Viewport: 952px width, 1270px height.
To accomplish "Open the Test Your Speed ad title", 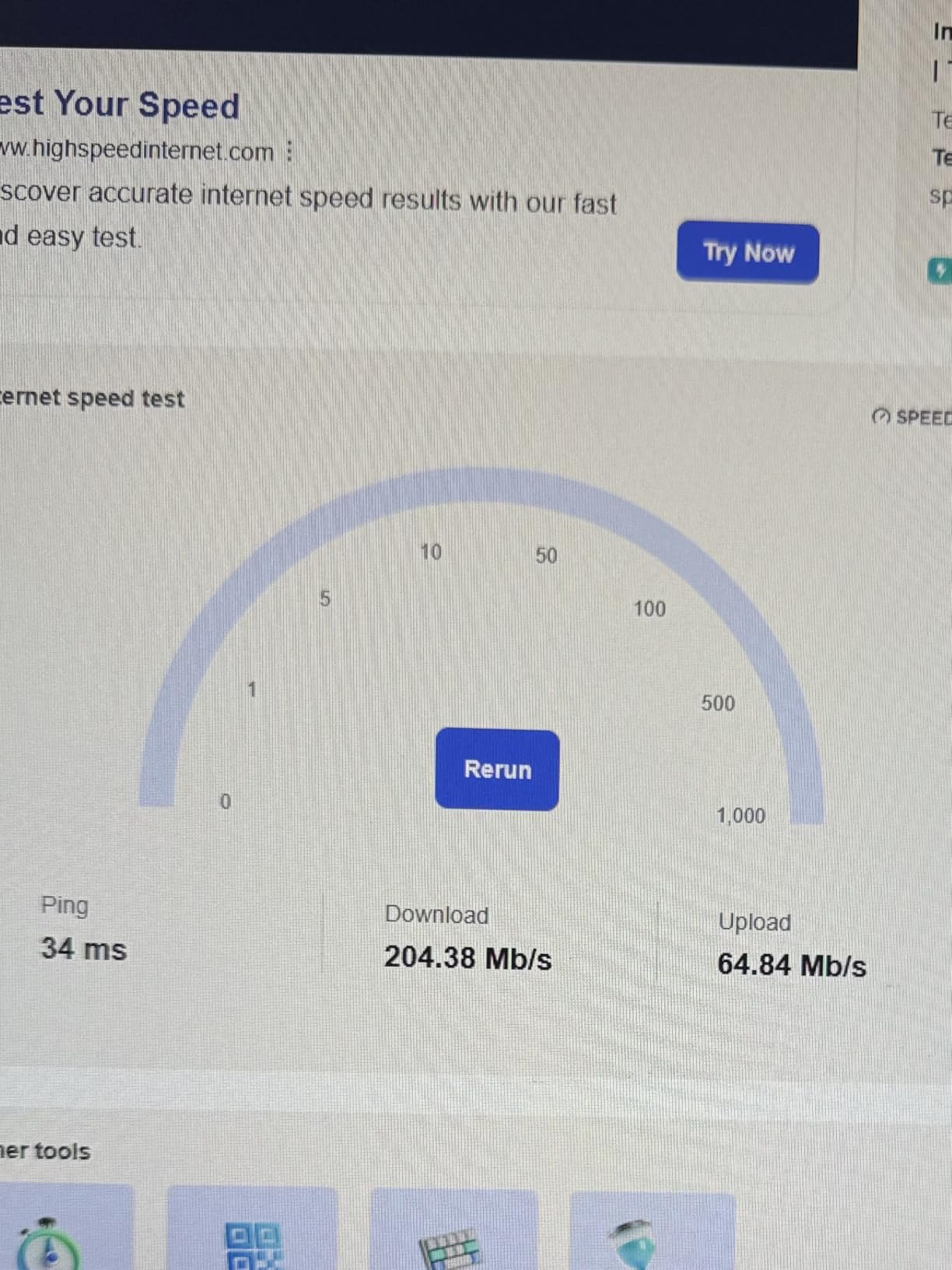I will point(120,103).
